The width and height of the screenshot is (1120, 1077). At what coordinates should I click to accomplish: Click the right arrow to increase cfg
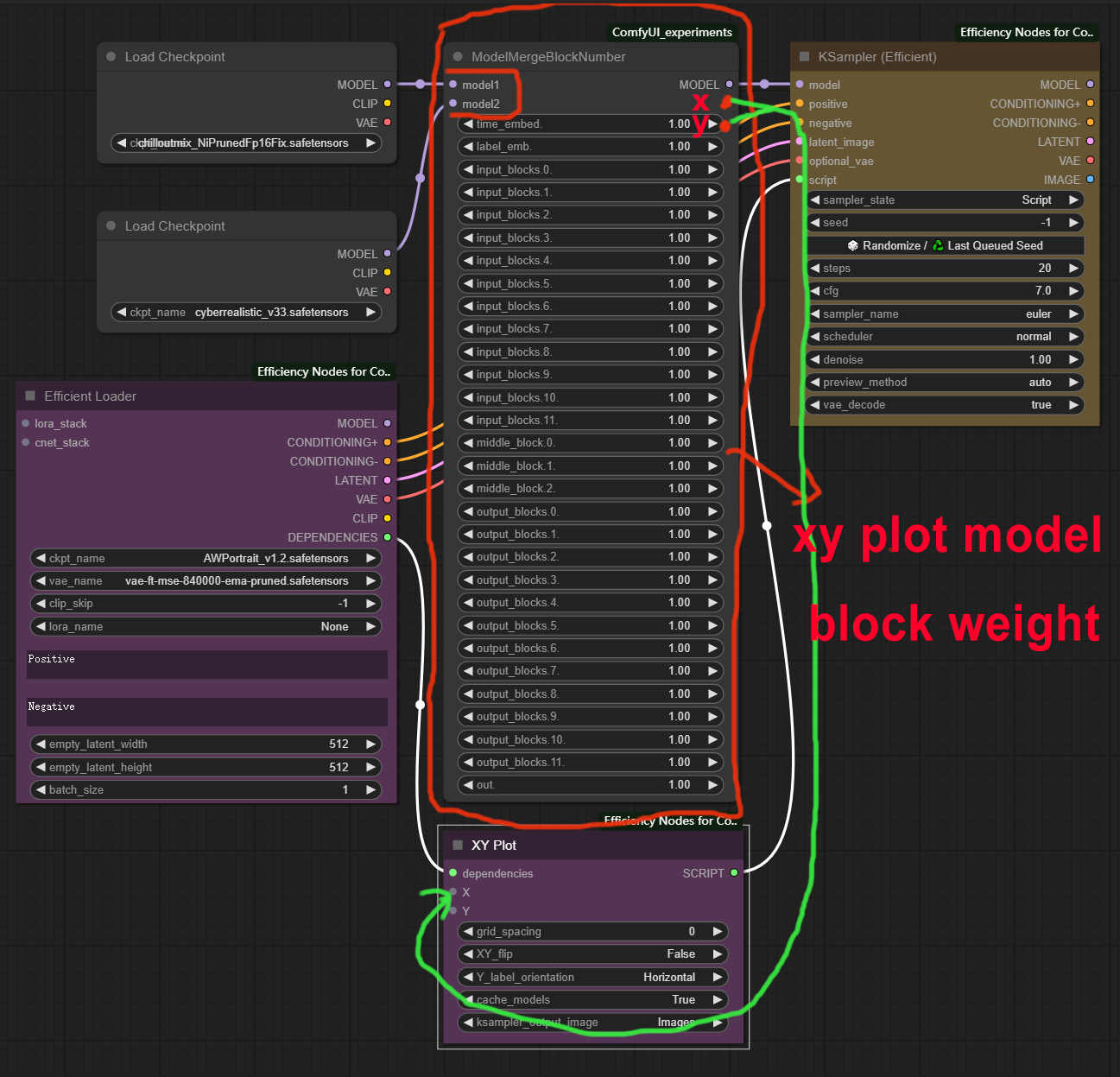pos(1075,291)
